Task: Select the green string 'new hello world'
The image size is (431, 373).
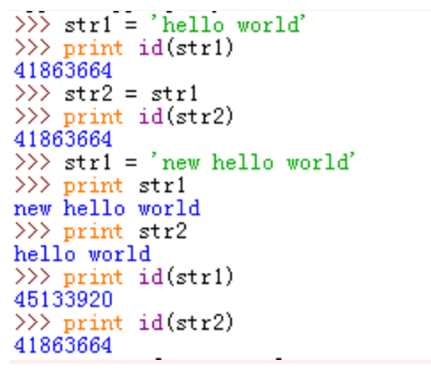Action: pyautogui.click(x=253, y=162)
